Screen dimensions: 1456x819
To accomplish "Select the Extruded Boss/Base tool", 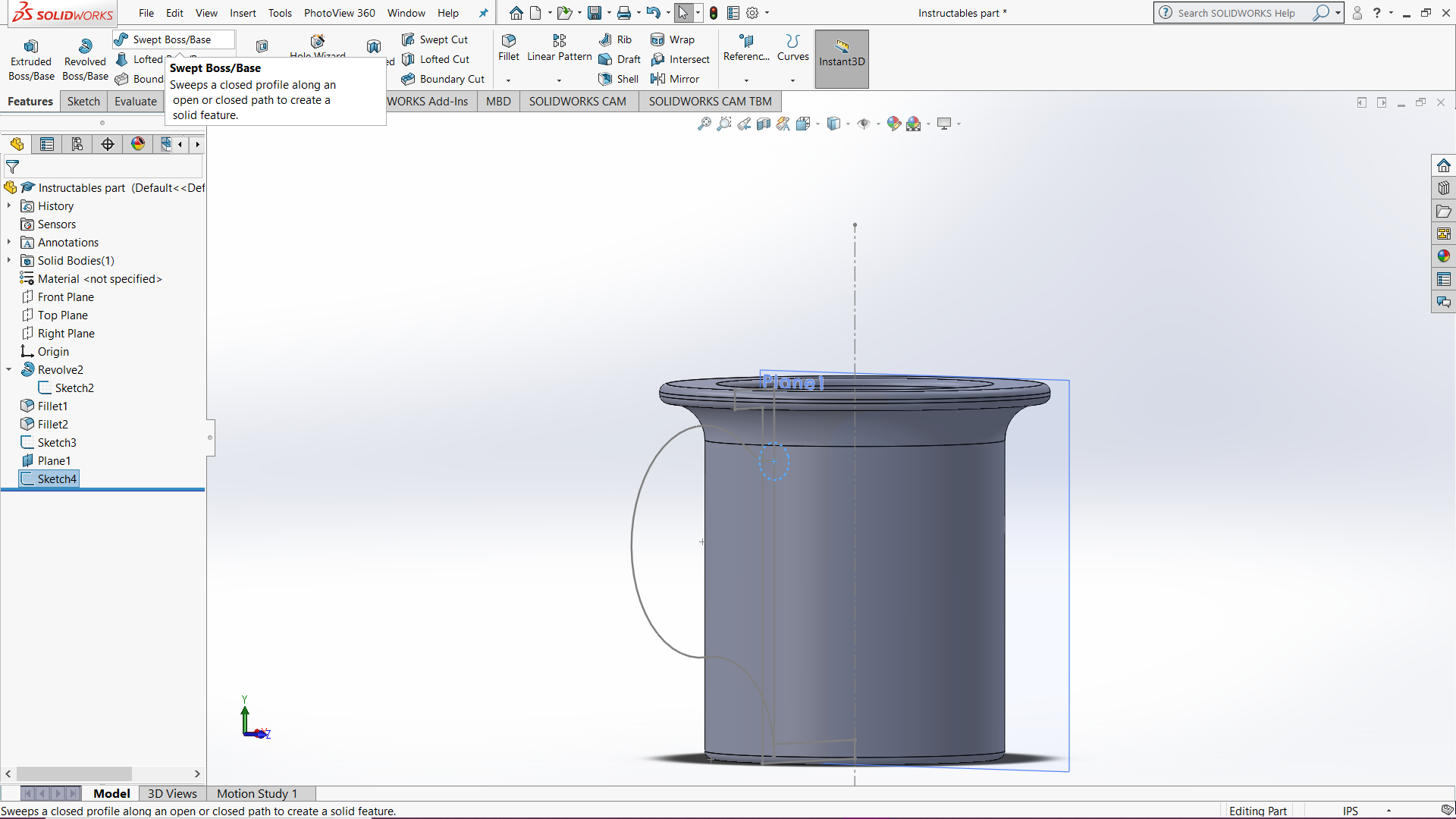I will click(30, 58).
